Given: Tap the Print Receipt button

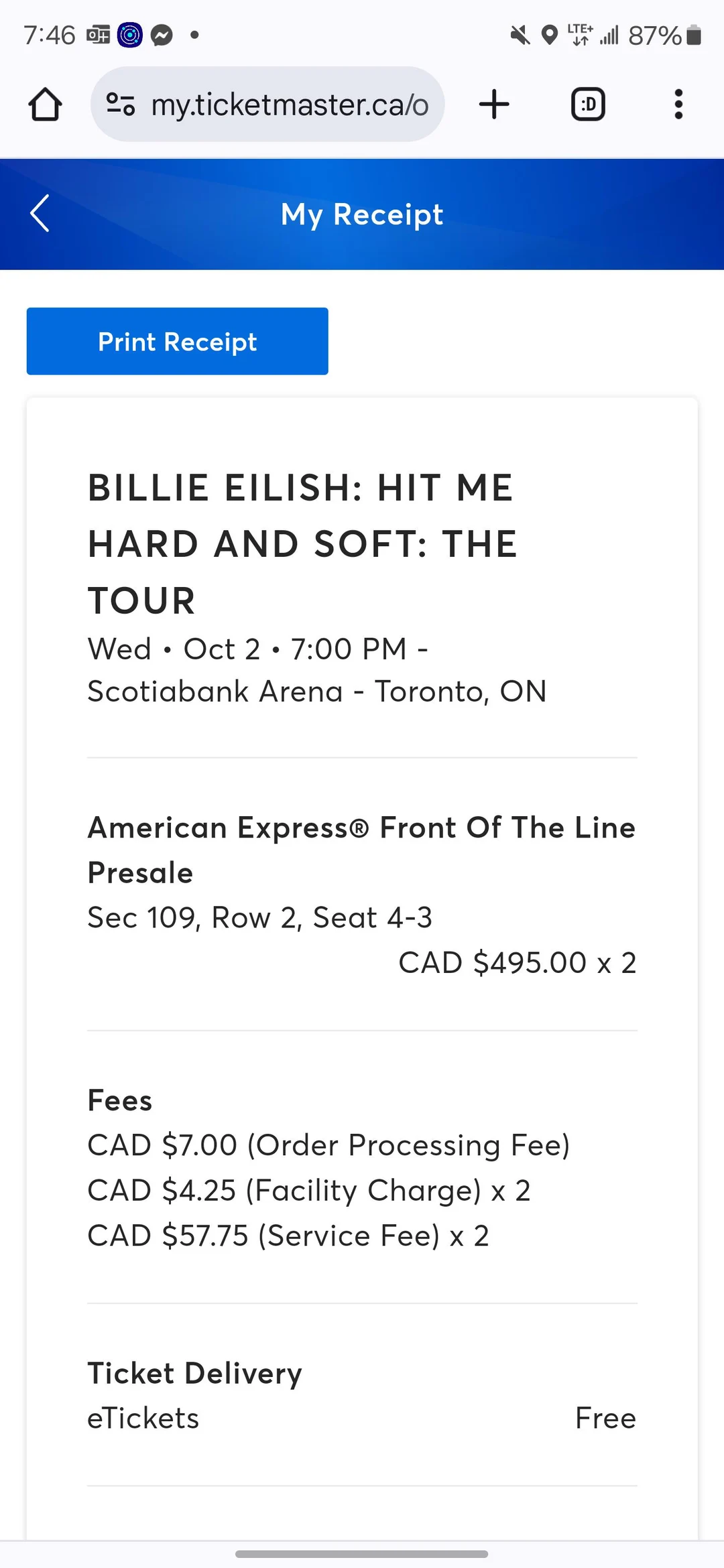Looking at the screenshot, I should pyautogui.click(x=176, y=341).
